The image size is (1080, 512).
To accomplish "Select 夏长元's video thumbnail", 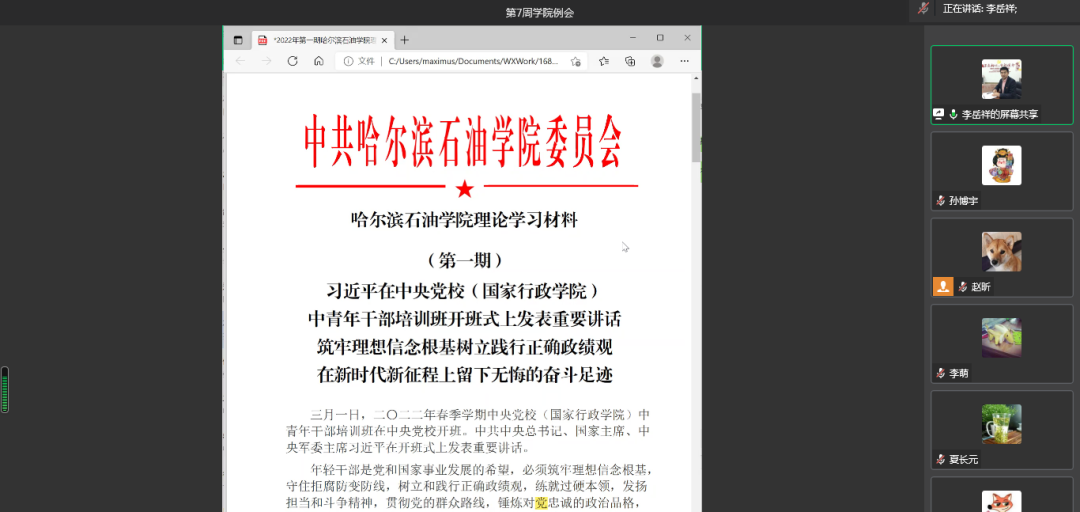I will (1001, 424).
